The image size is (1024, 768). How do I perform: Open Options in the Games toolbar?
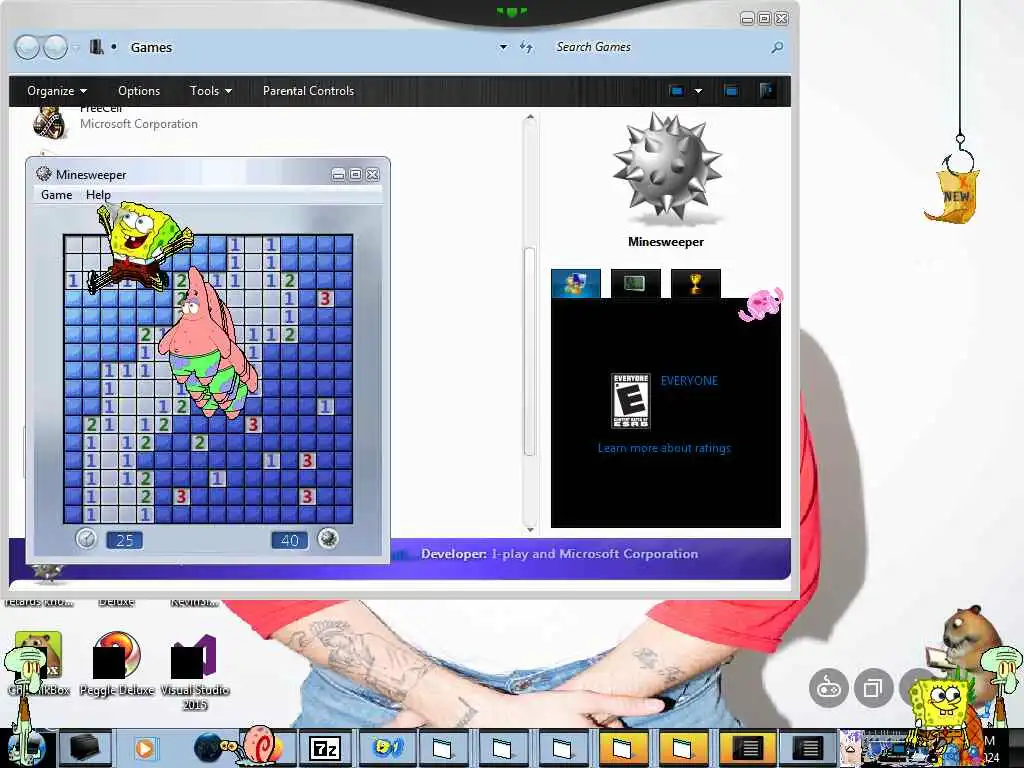point(138,91)
